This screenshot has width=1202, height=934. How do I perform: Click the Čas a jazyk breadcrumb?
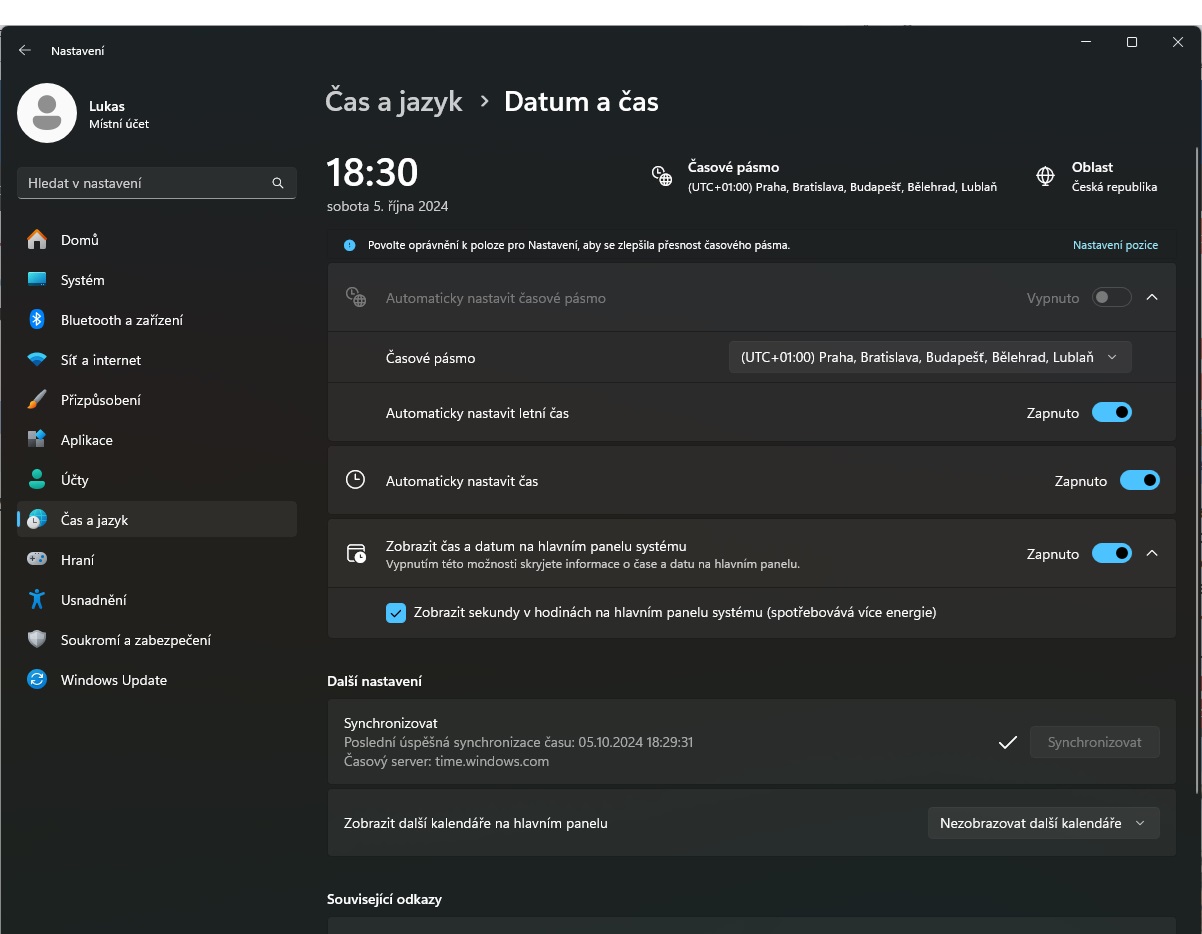(394, 101)
